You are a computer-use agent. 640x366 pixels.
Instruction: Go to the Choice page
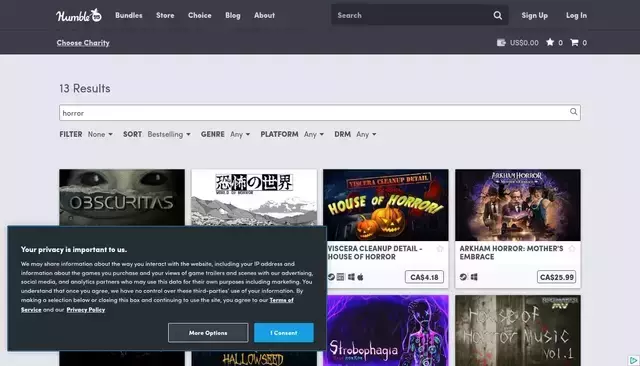point(200,16)
